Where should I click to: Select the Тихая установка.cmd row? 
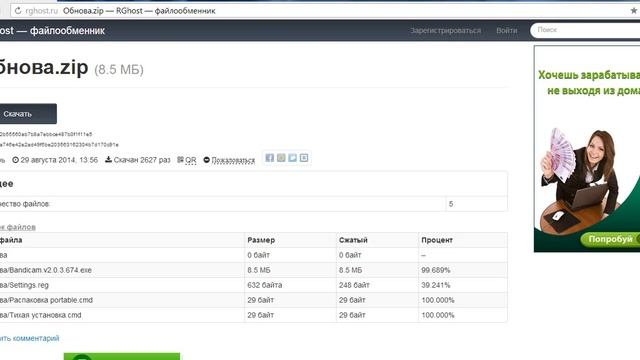[253, 315]
